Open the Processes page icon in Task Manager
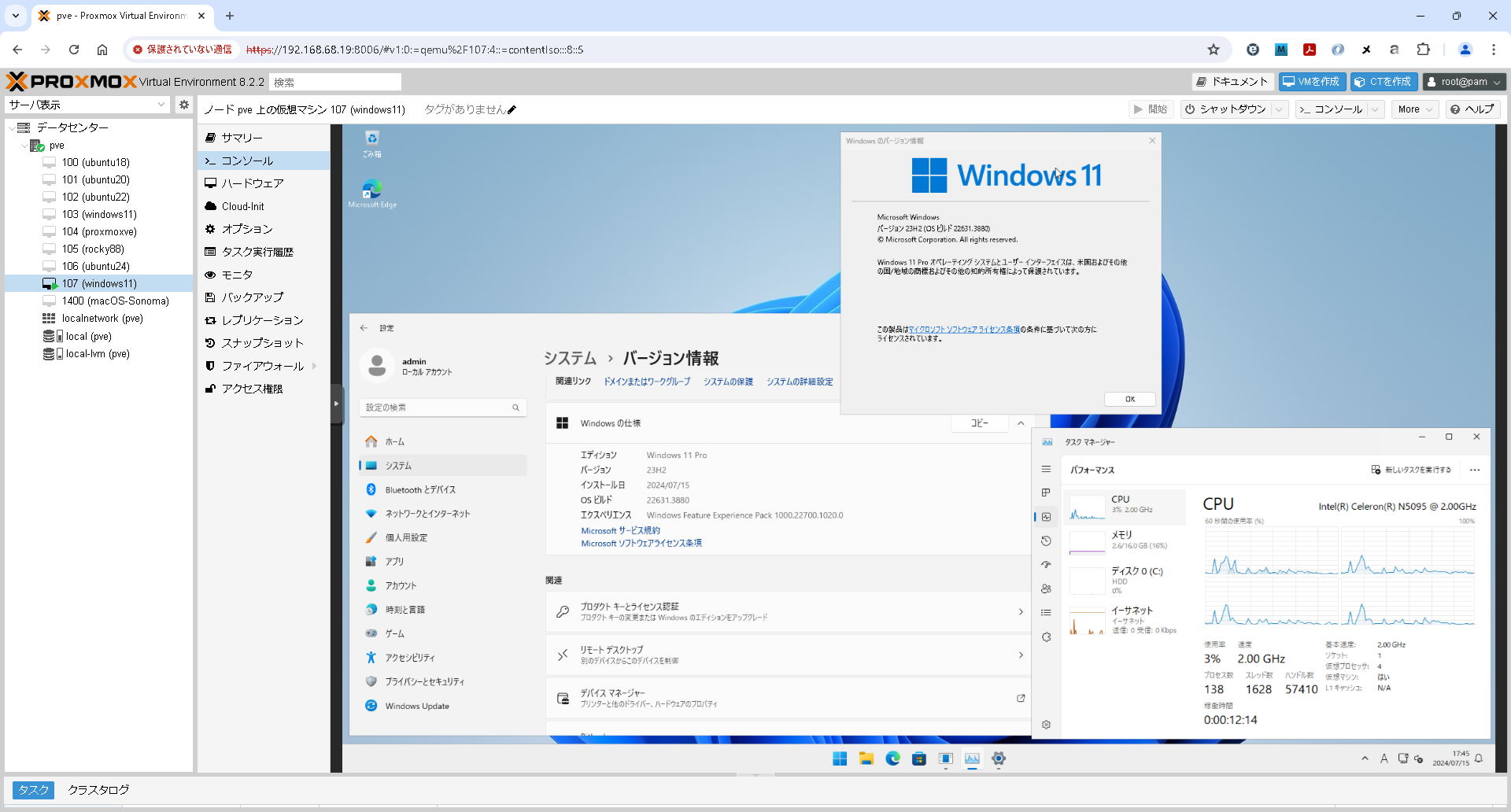This screenshot has width=1511, height=812. click(x=1046, y=493)
